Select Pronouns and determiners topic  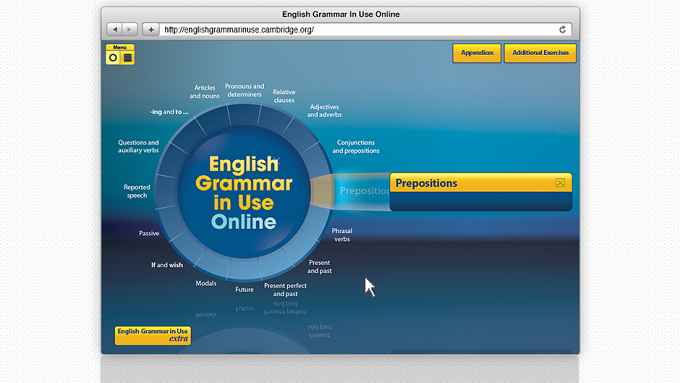click(244, 90)
